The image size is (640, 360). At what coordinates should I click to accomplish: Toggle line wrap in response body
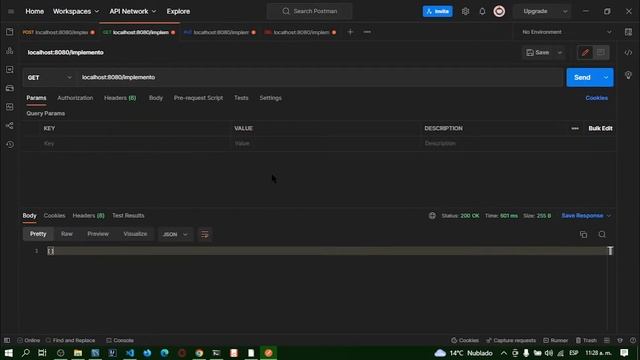[204, 234]
